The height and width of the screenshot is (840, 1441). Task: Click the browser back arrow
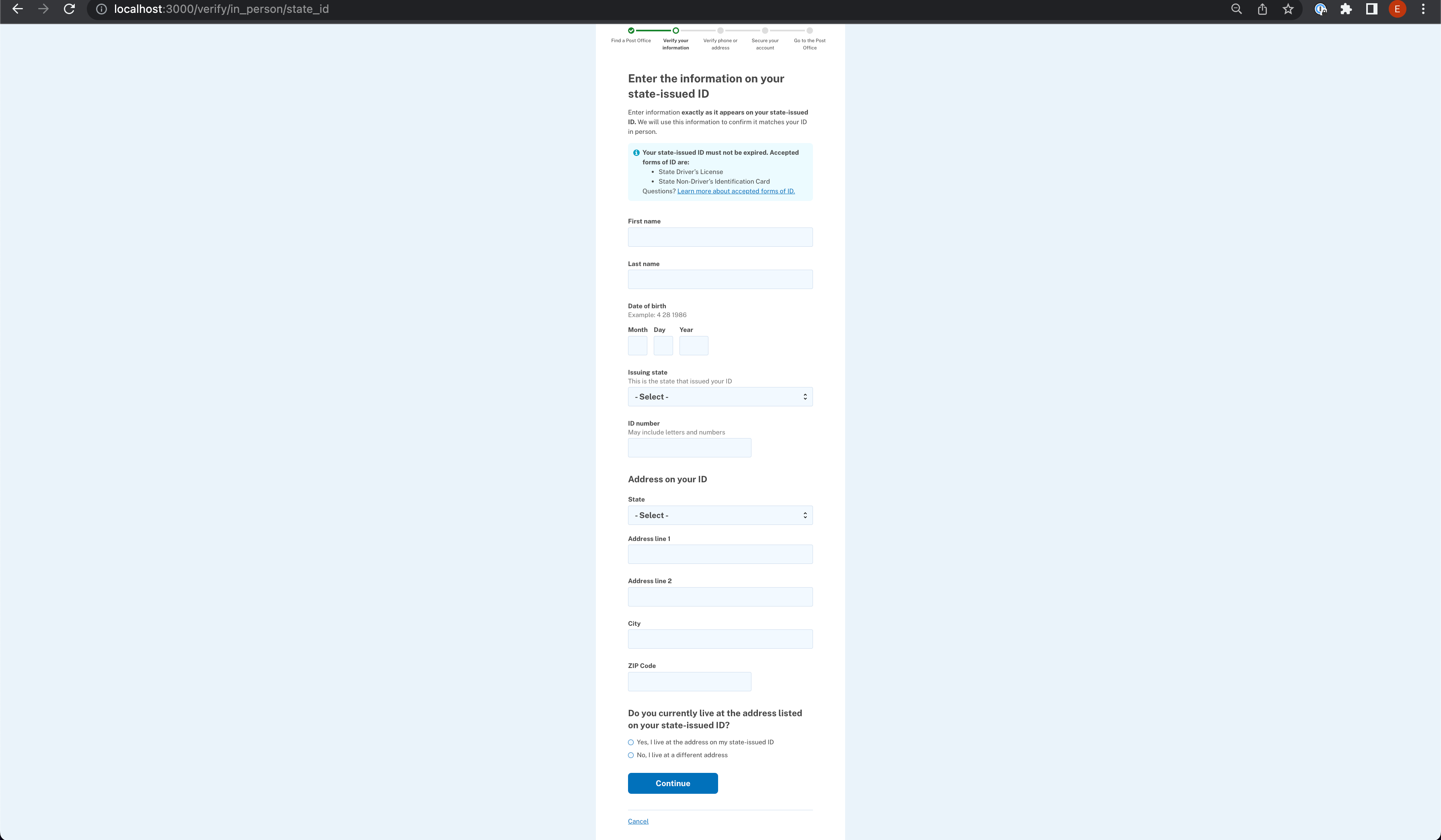[x=18, y=9]
